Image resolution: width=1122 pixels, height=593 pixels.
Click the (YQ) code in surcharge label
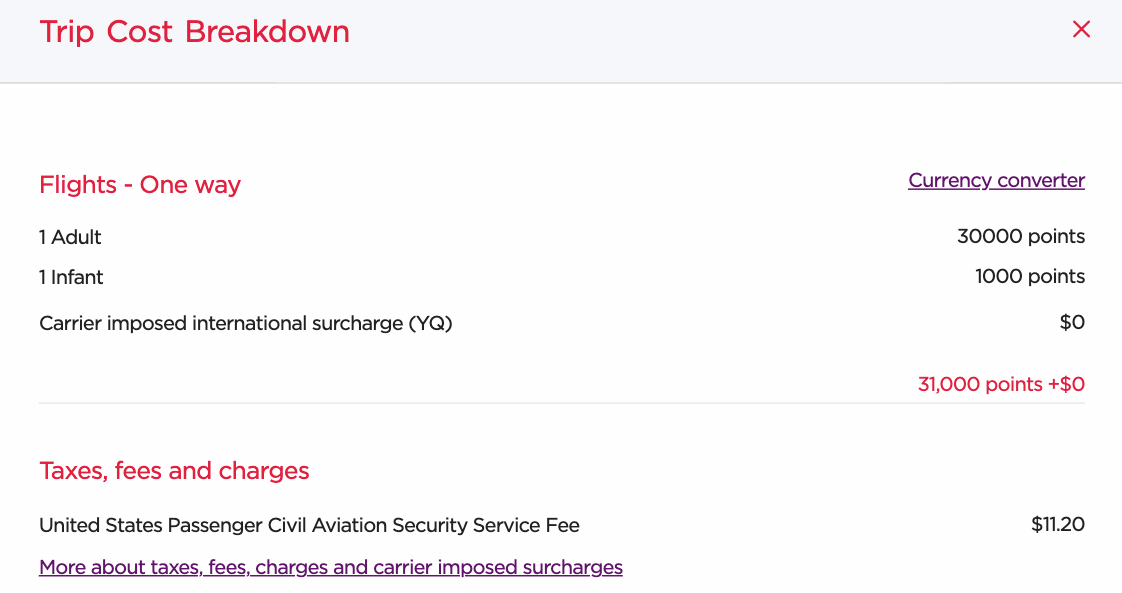[x=430, y=324]
